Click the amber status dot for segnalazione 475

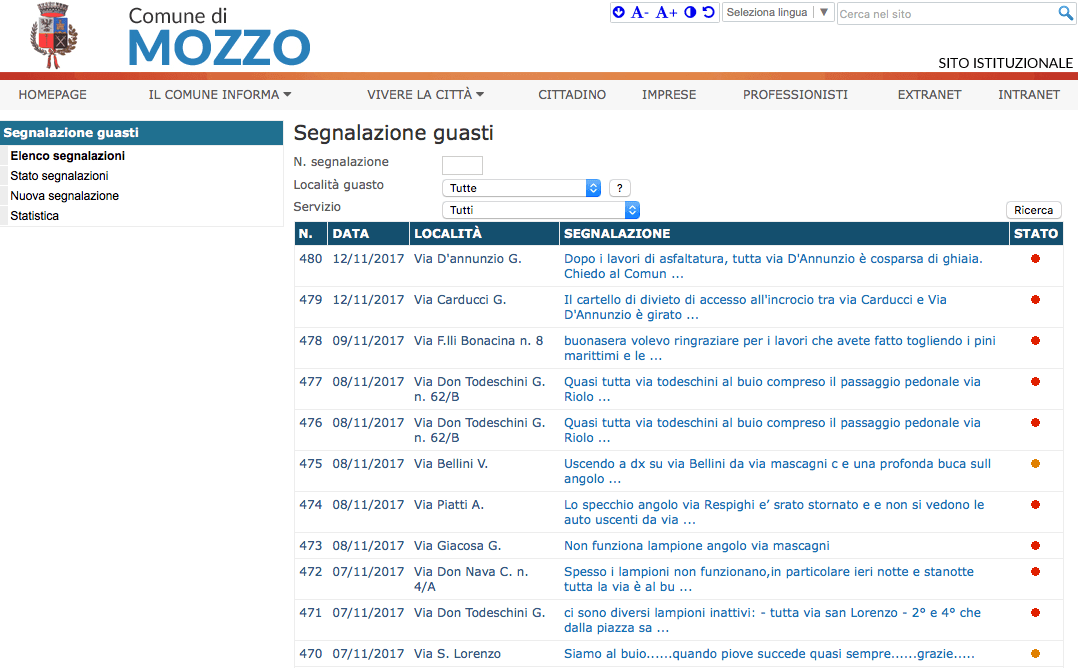coord(1037,463)
